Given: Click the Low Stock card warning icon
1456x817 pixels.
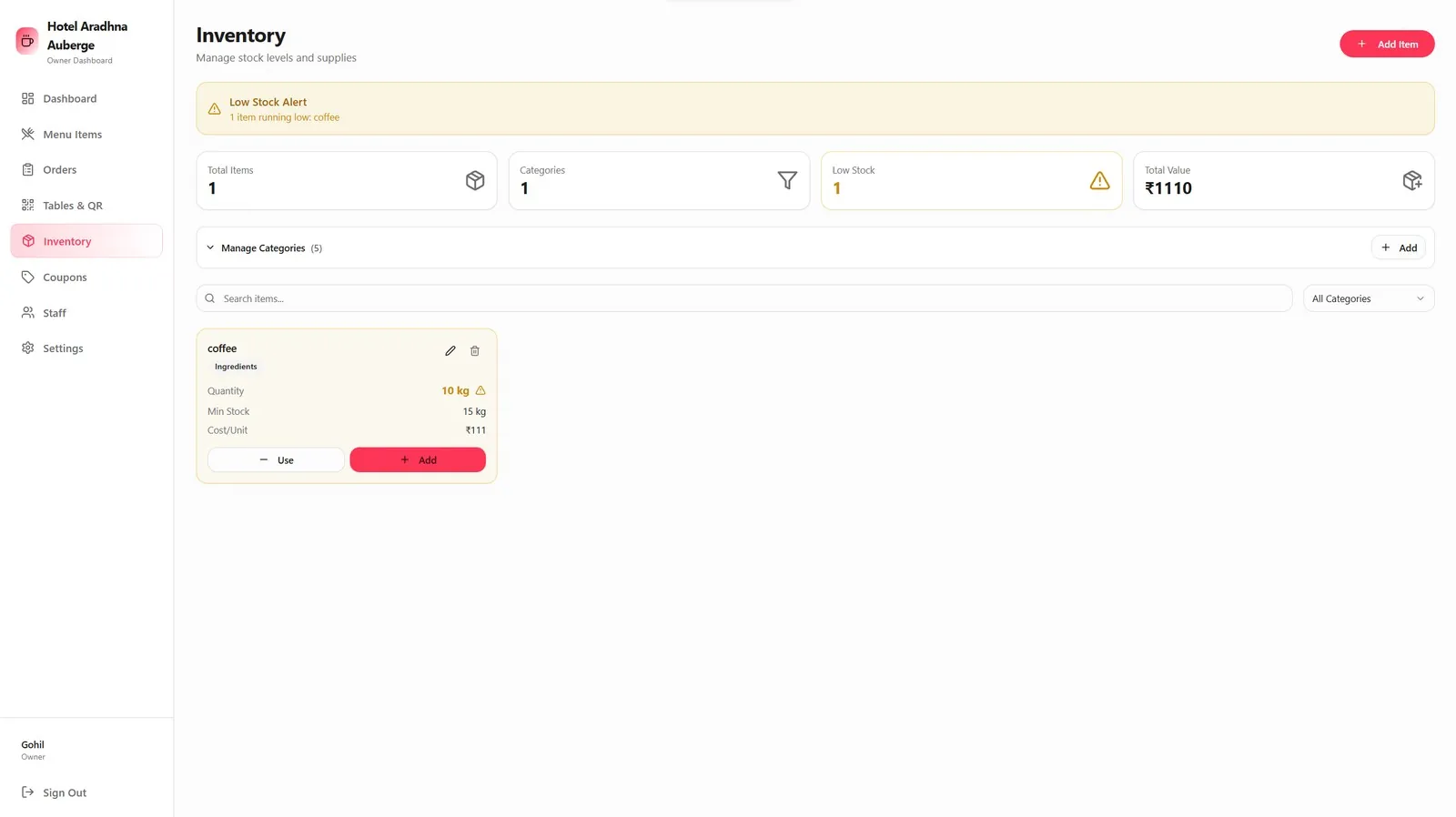Looking at the screenshot, I should (1099, 180).
